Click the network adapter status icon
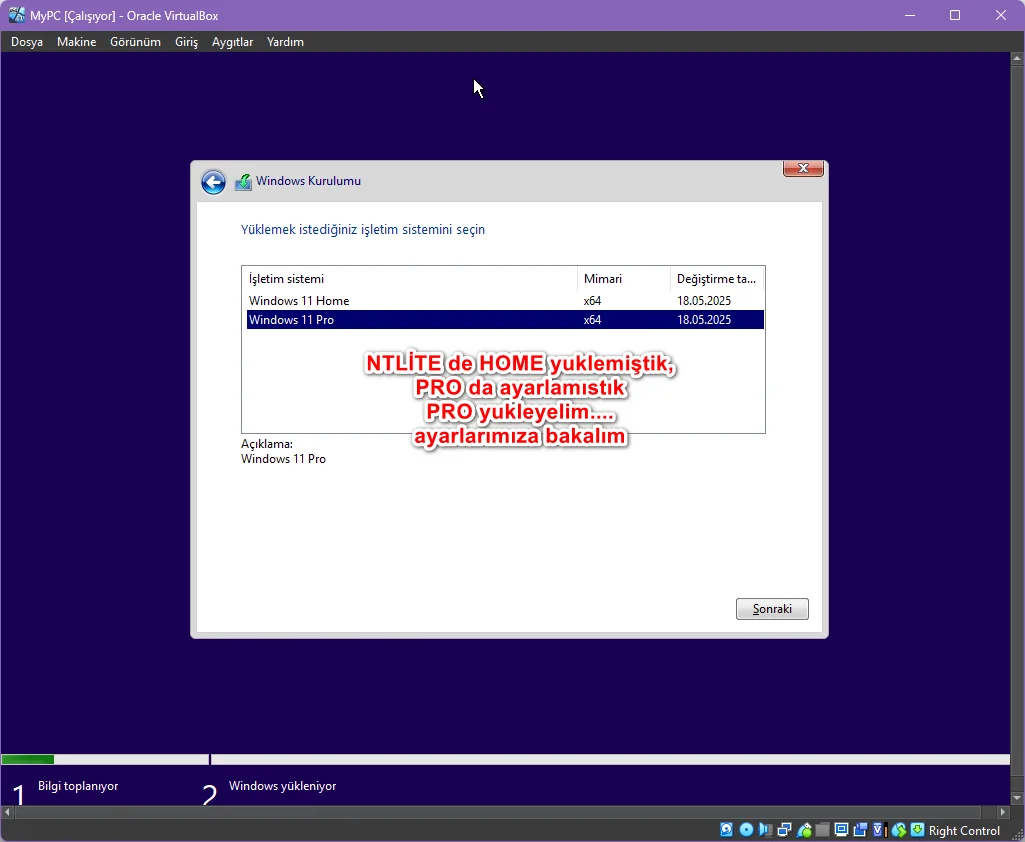This screenshot has width=1025, height=842. [x=784, y=830]
